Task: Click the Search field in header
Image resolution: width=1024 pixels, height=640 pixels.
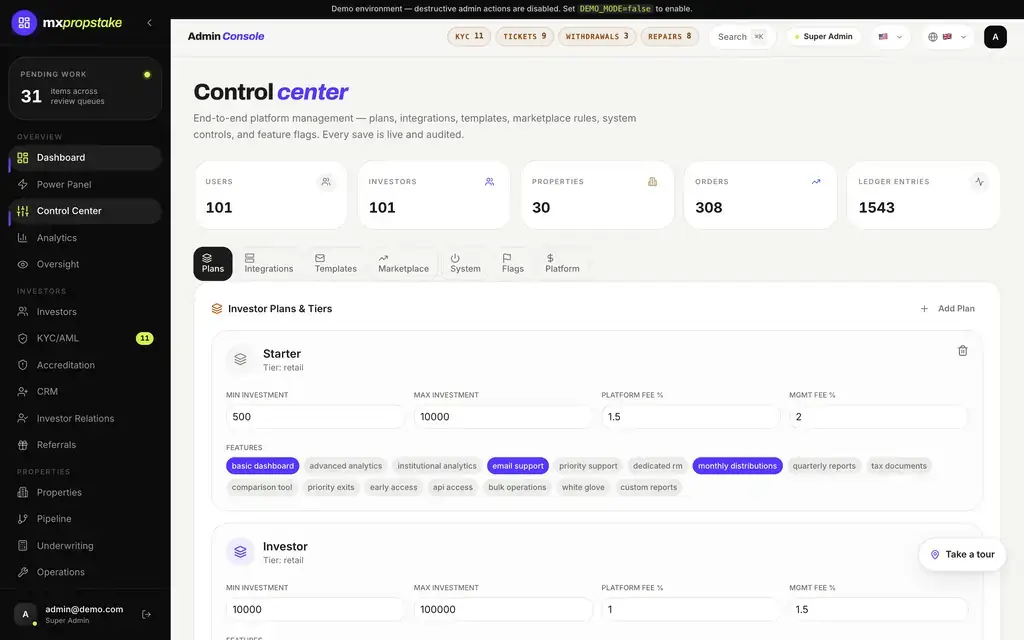Action: 742,37
